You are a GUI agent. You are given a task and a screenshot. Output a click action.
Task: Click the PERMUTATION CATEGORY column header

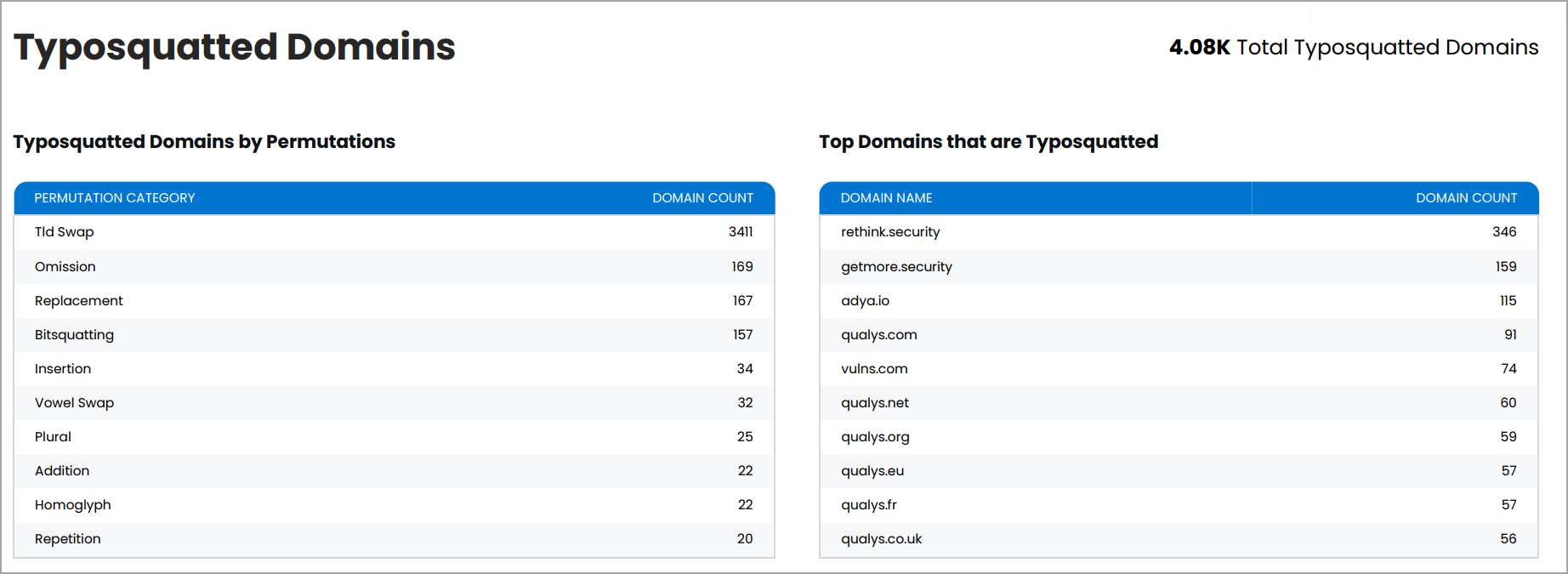coord(115,198)
